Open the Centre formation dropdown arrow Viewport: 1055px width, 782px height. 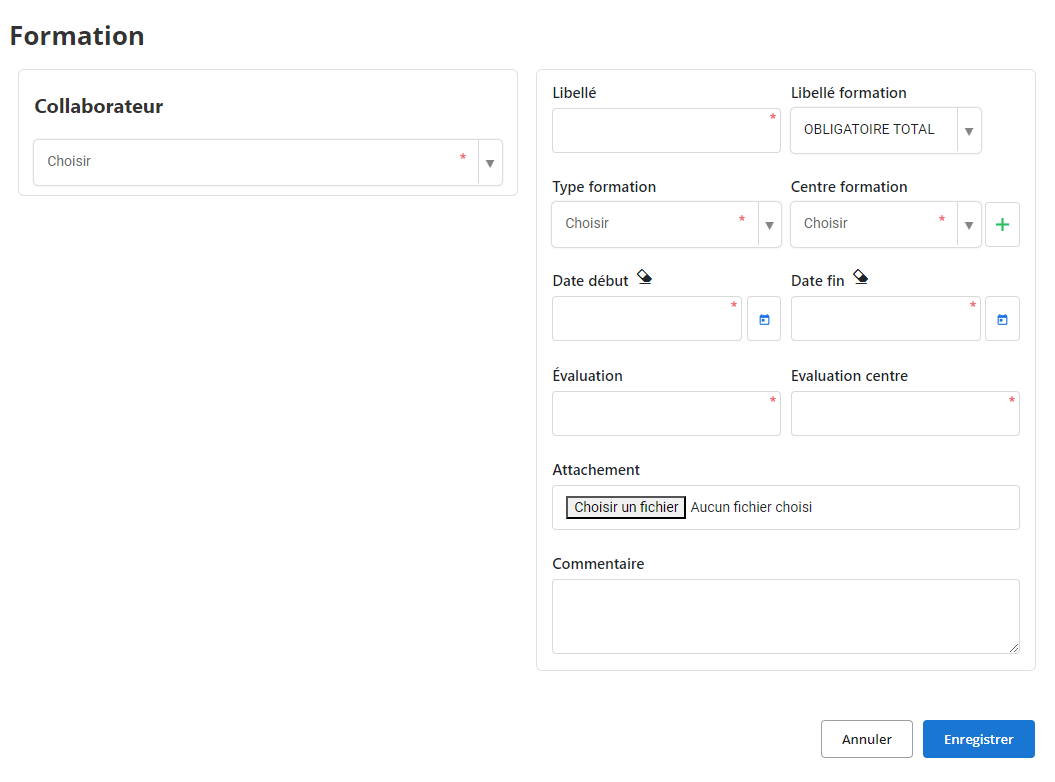[x=969, y=225]
